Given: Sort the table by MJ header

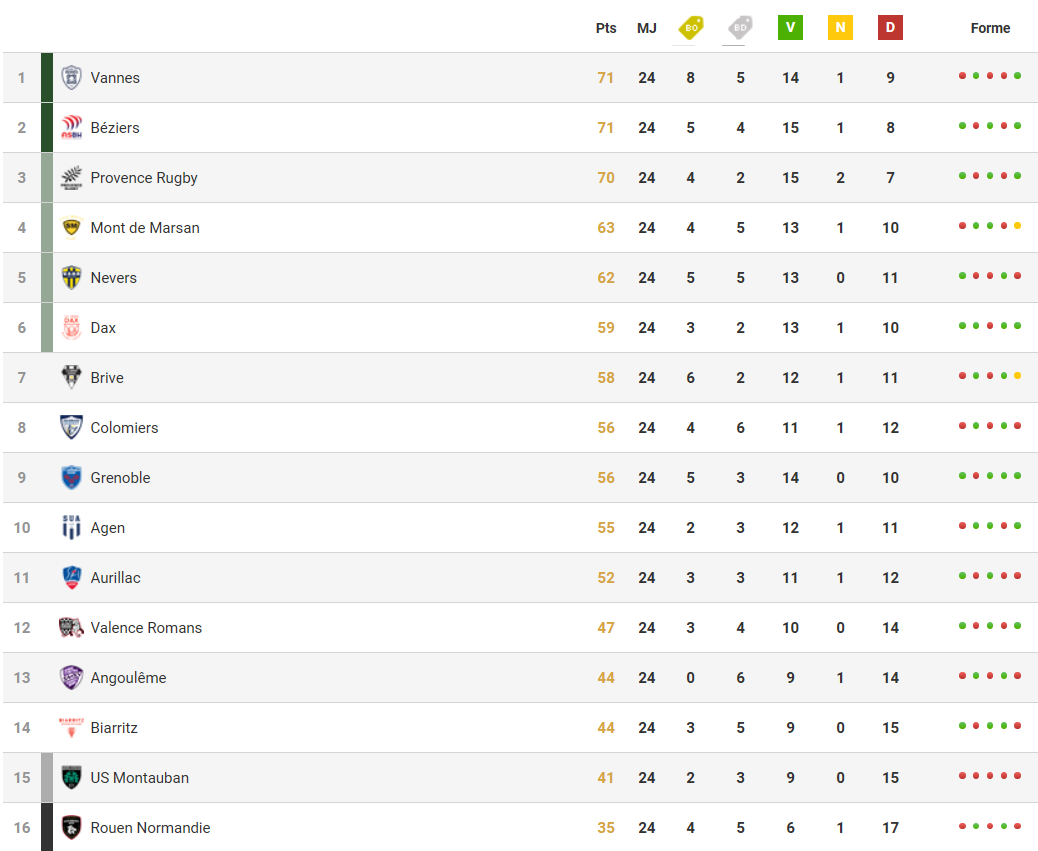Looking at the screenshot, I should pos(647,28).
